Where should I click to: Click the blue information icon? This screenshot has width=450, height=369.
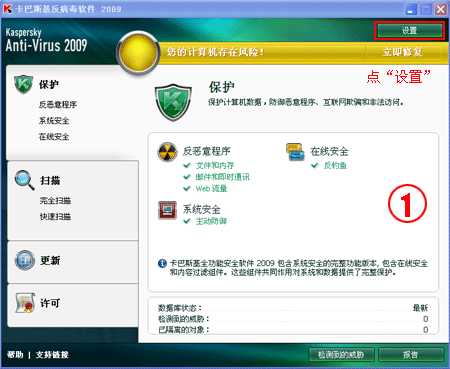tap(162, 264)
